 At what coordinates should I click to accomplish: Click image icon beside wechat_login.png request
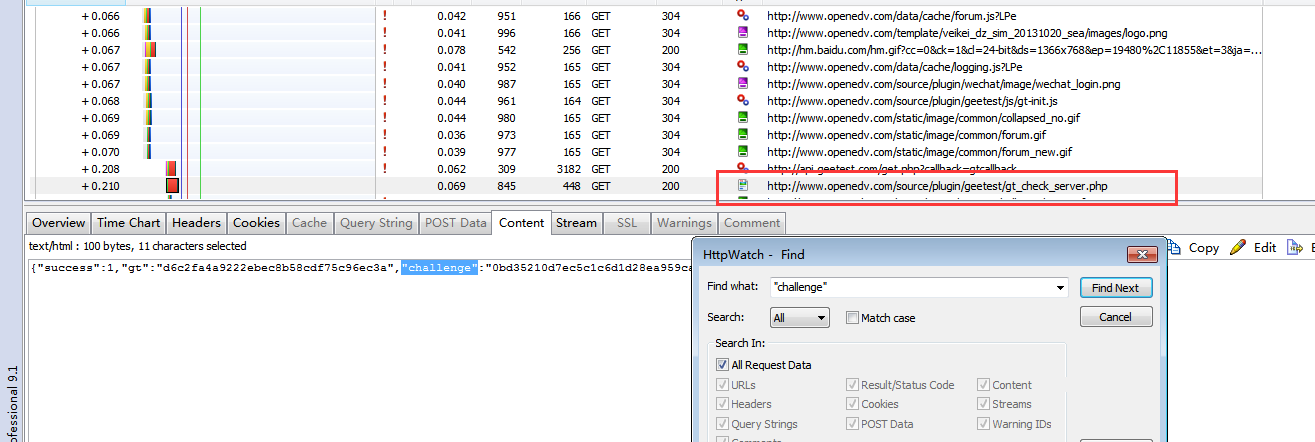742,84
